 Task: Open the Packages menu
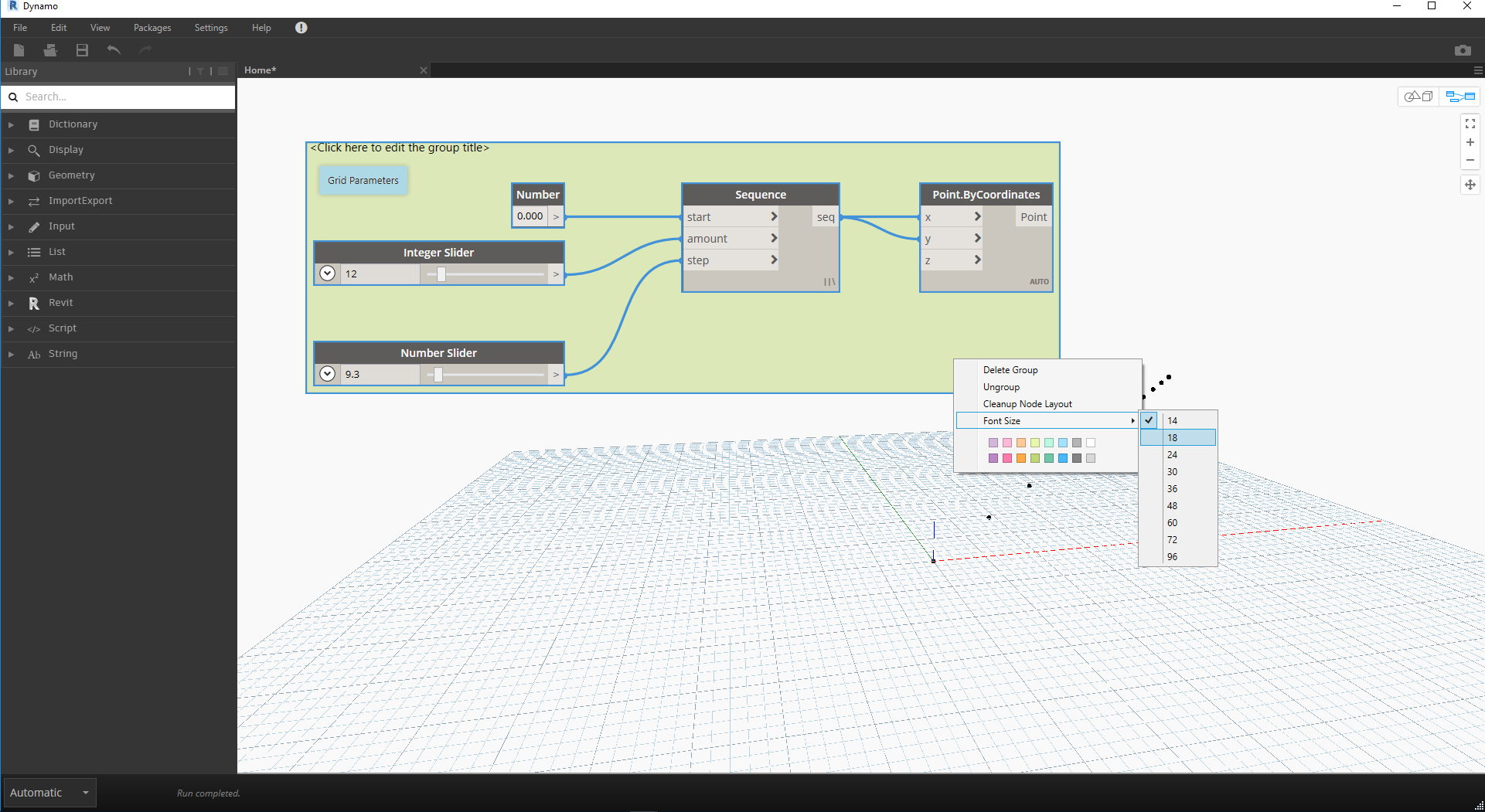(x=152, y=28)
